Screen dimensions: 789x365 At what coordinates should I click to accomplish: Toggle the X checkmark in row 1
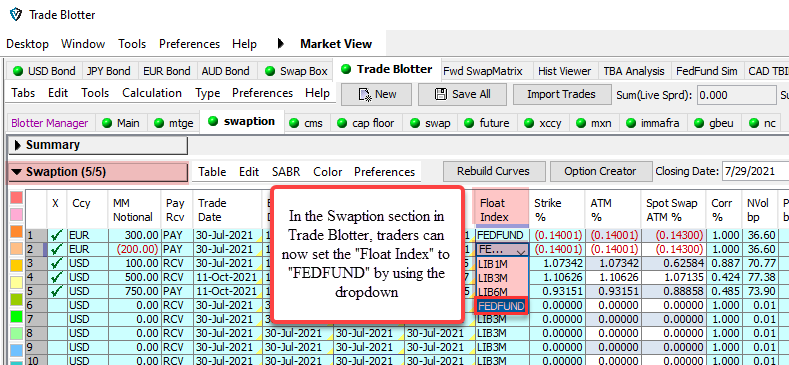tap(56, 235)
